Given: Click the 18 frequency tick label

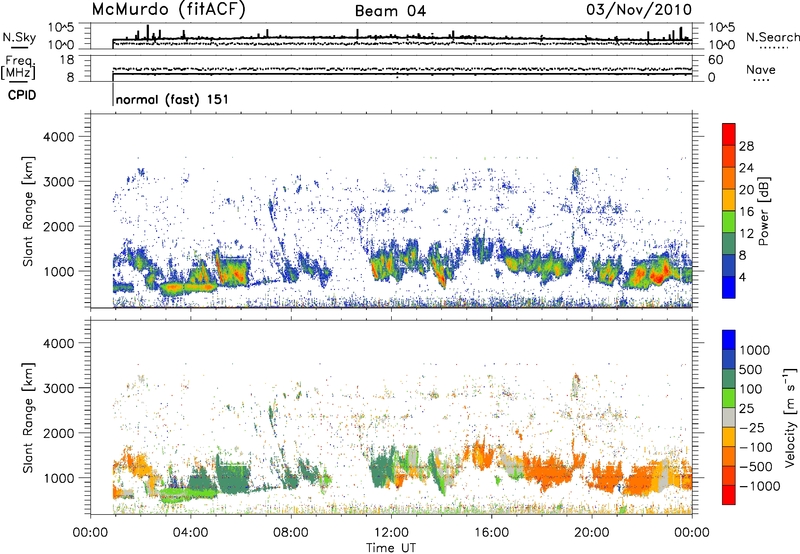Looking at the screenshot, I should pos(67,60).
